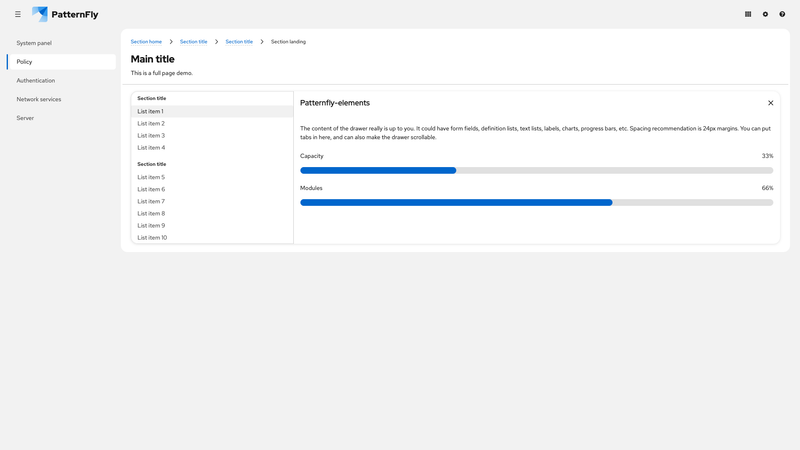The image size is (800, 450).
Task: Open the application launcher grid icon
Action: [x=748, y=14]
